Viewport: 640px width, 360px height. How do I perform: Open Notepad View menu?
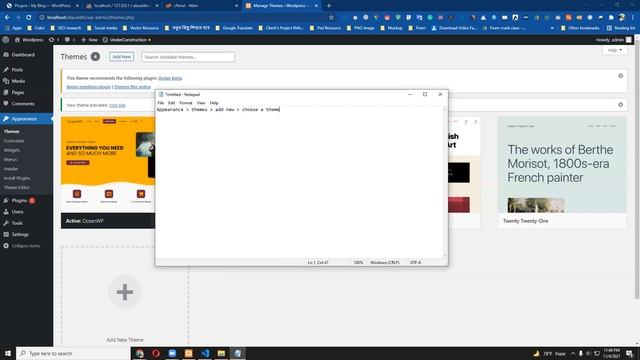201,103
